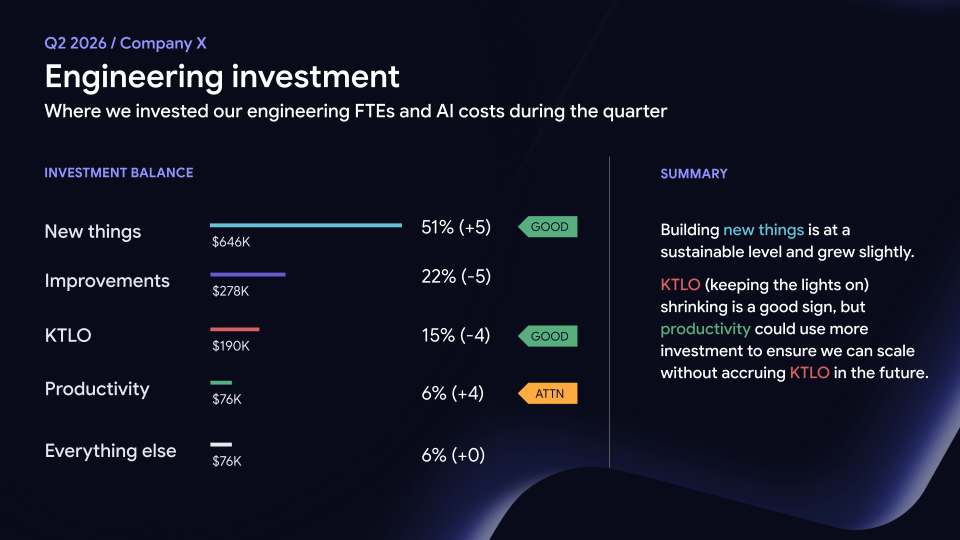Click the highlighted 'new things' summary link

point(763,230)
